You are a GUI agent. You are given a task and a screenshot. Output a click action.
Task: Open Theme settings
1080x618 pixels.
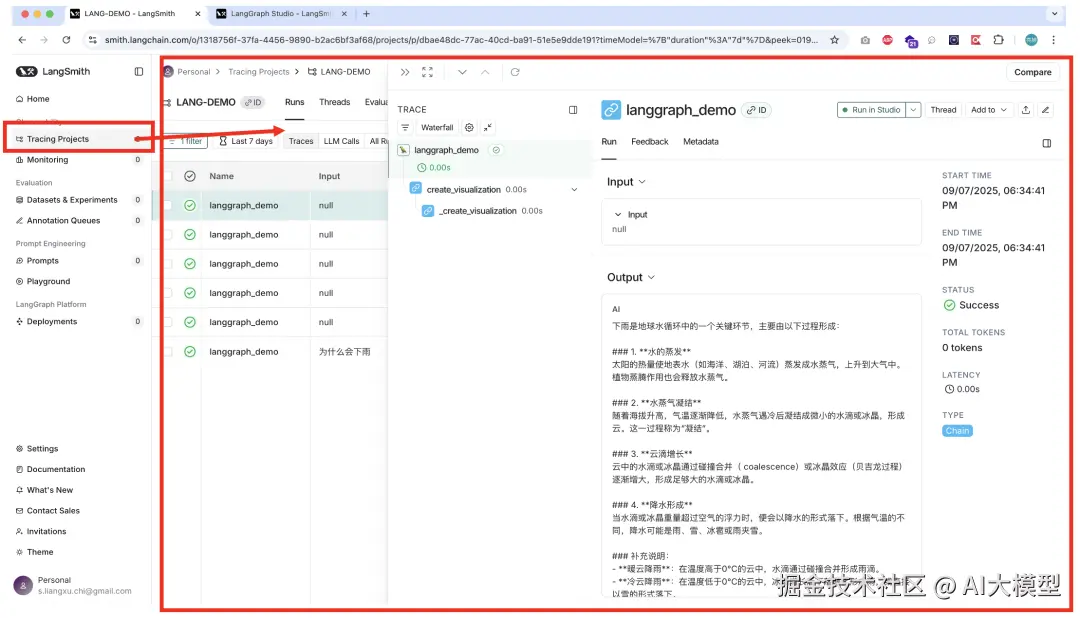(x=39, y=552)
